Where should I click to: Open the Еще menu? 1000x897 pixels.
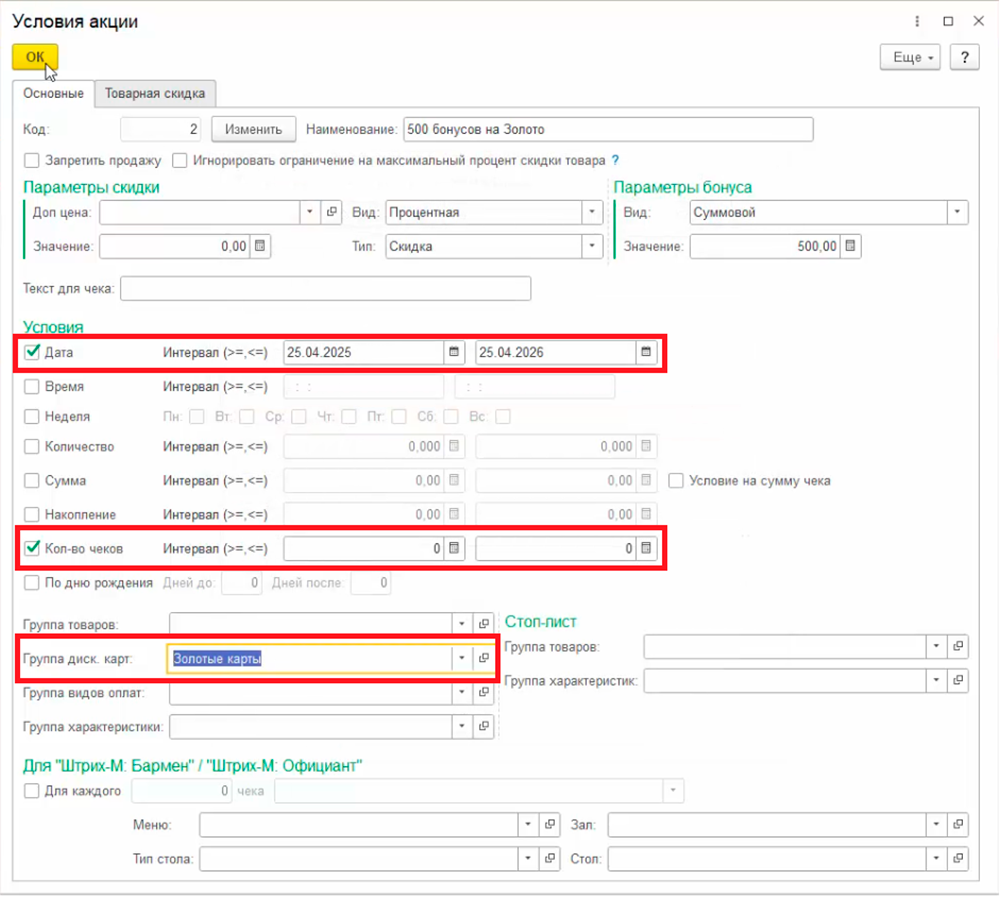(910, 58)
